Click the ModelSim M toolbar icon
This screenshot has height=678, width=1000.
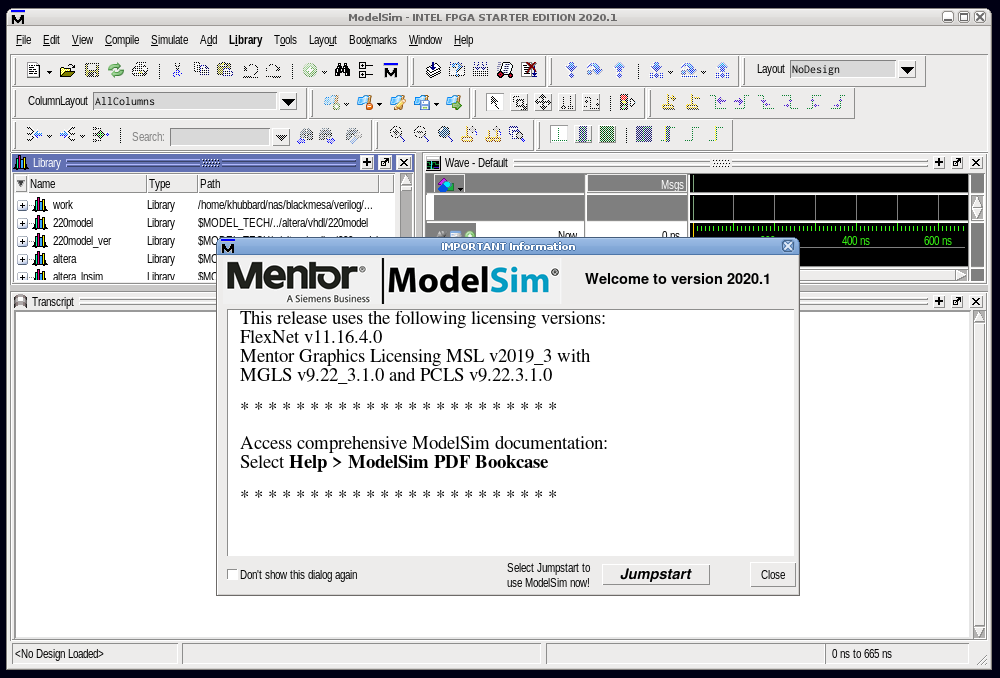click(391, 70)
